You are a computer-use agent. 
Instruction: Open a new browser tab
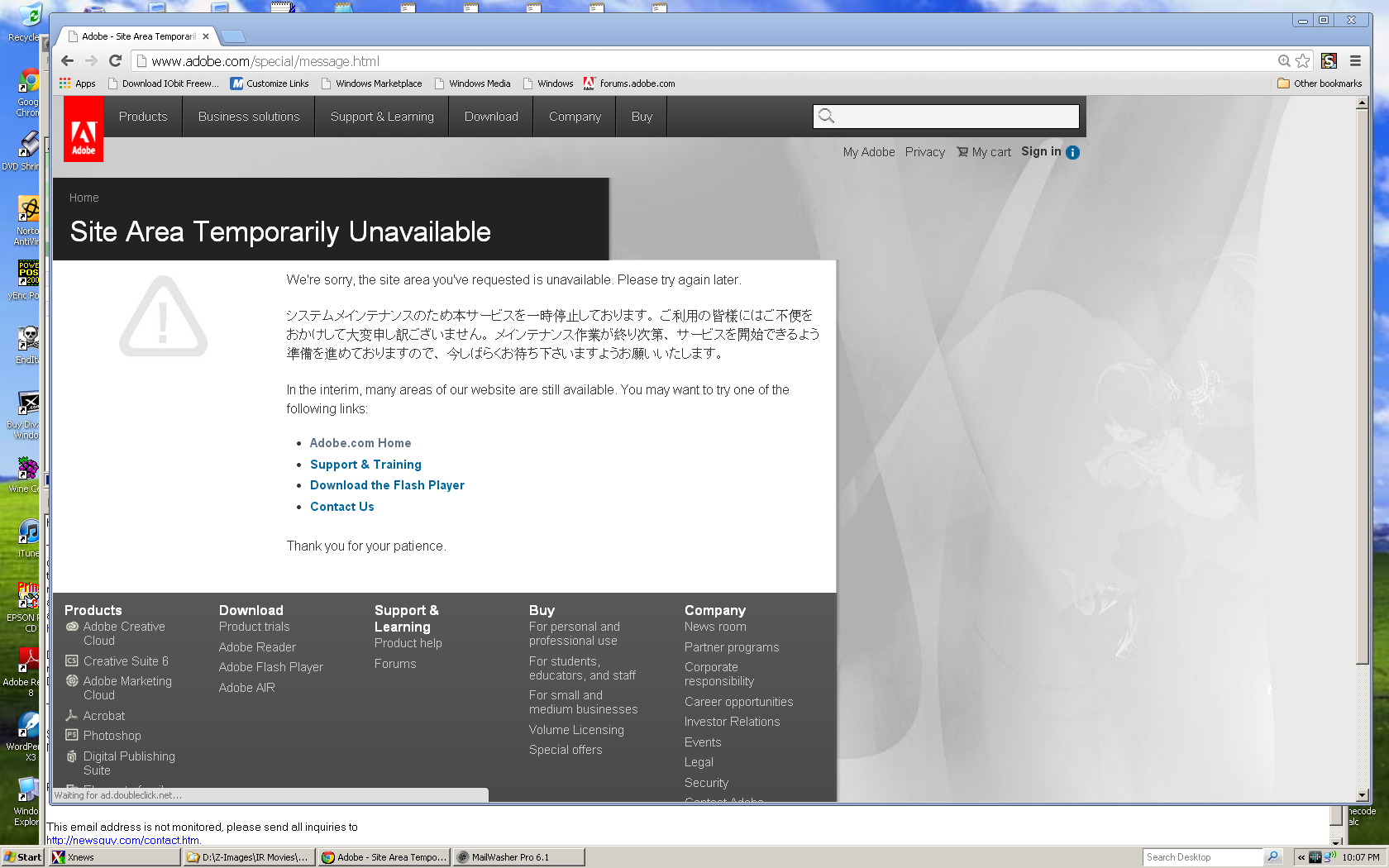[x=234, y=36]
